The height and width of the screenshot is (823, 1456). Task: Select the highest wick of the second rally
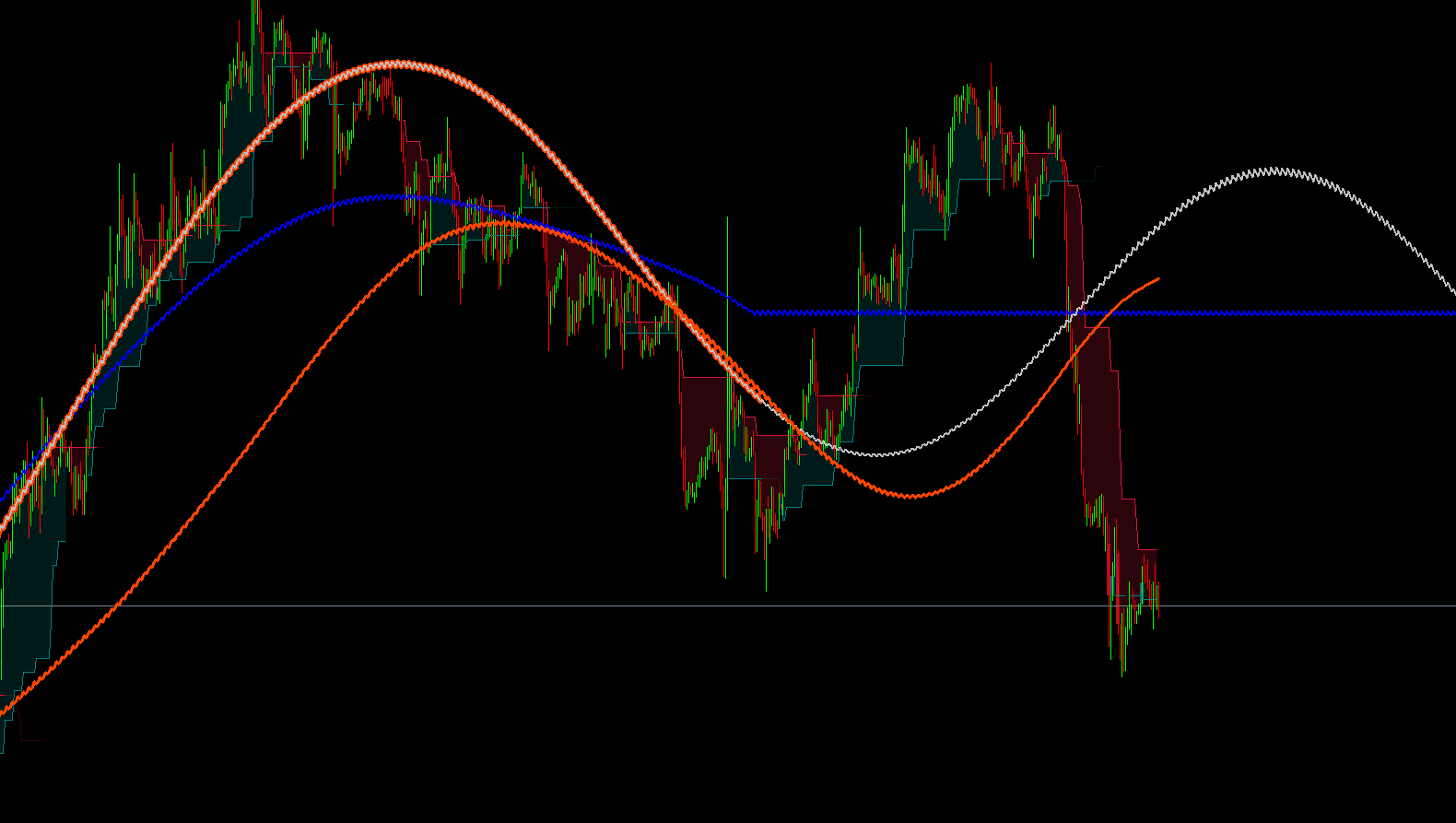992,66
